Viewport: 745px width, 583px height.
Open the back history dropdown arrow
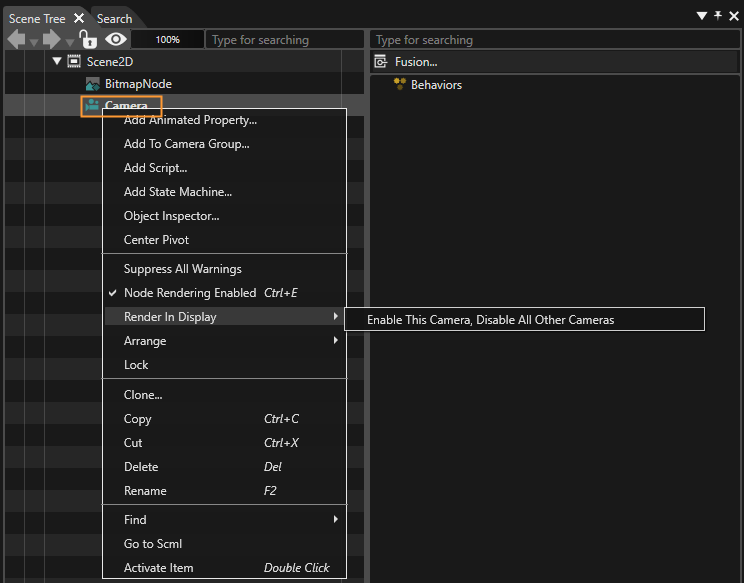(34, 43)
